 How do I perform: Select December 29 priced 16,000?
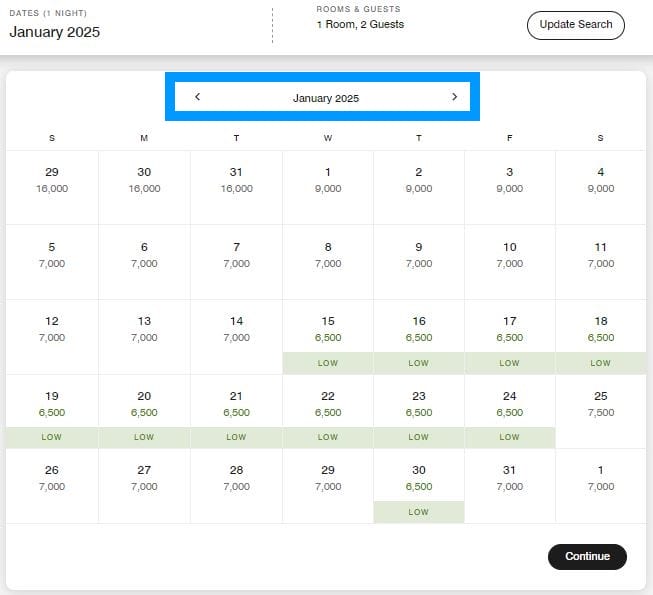(52, 187)
